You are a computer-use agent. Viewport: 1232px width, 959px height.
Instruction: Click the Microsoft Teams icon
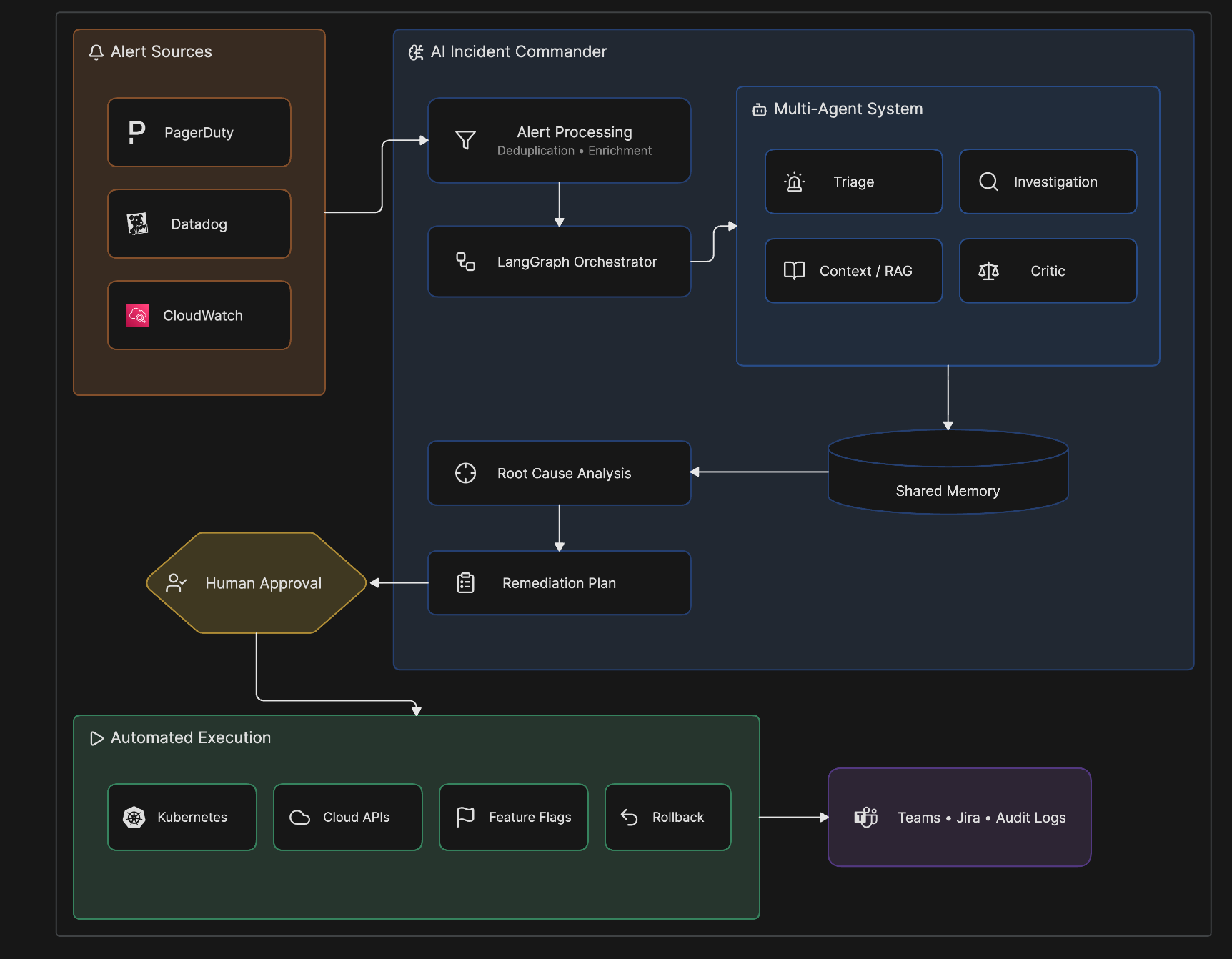point(865,817)
